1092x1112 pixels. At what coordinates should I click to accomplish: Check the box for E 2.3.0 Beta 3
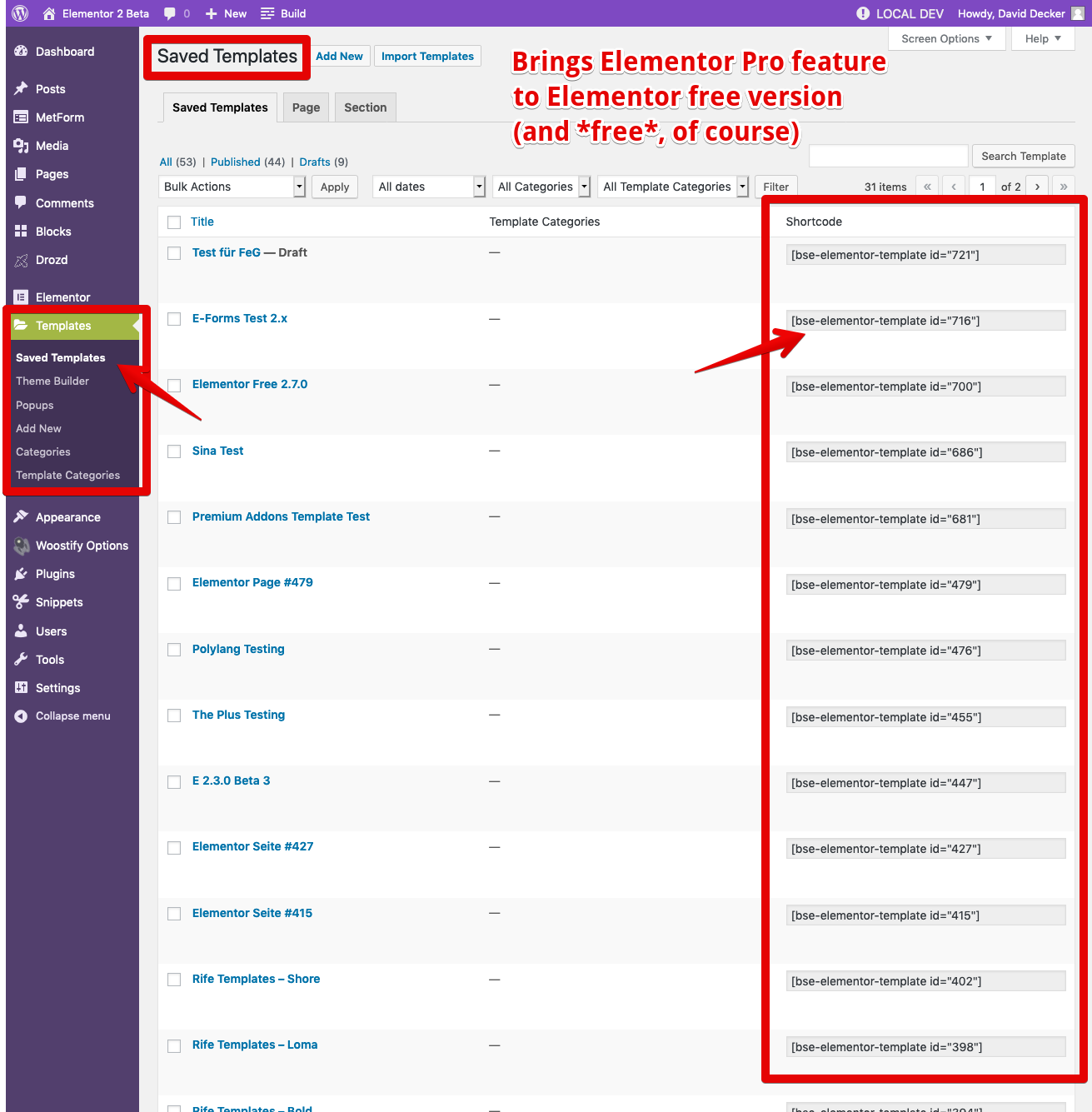[x=174, y=782]
